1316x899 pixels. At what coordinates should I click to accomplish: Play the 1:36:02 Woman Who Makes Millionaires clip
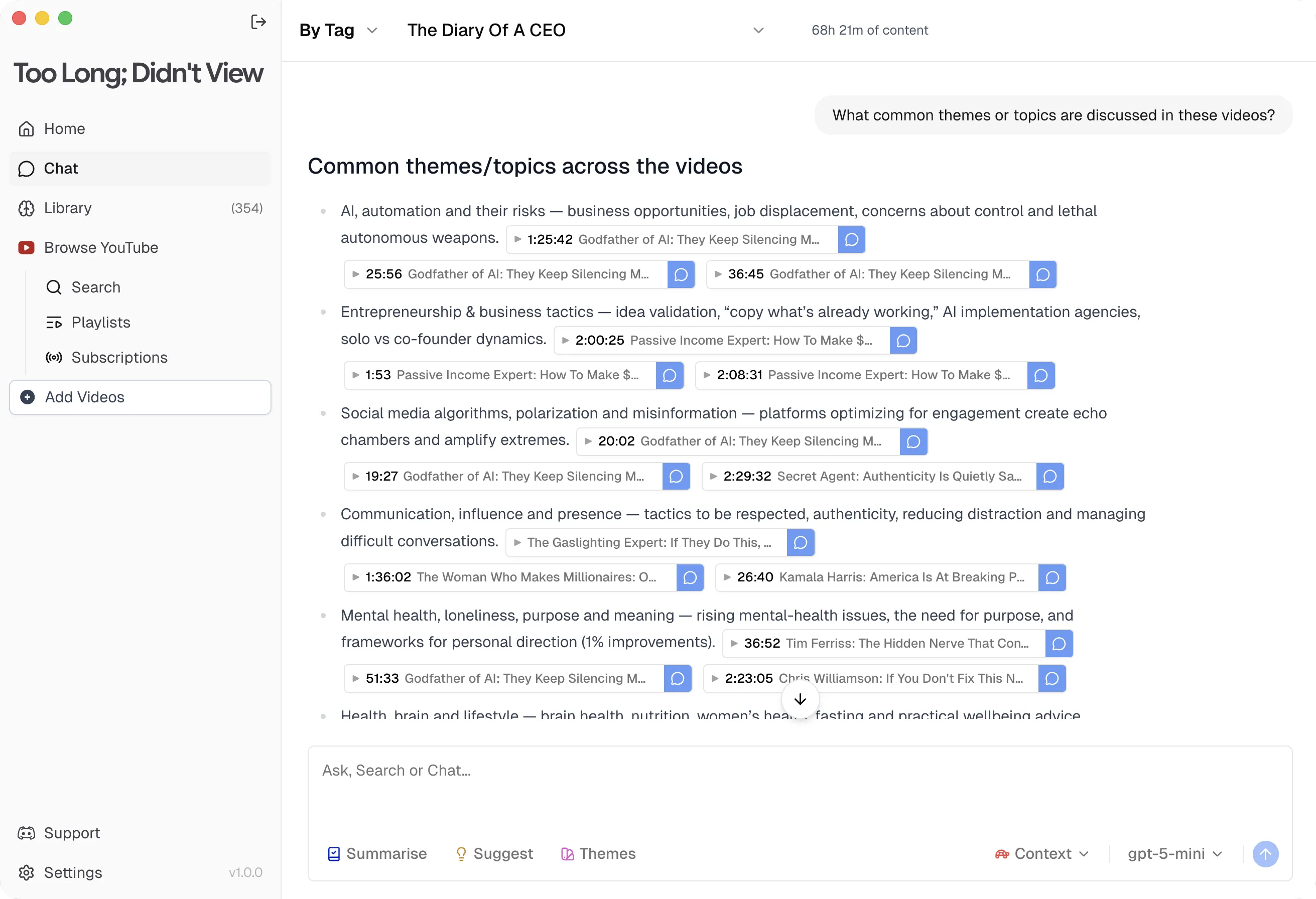(509, 577)
